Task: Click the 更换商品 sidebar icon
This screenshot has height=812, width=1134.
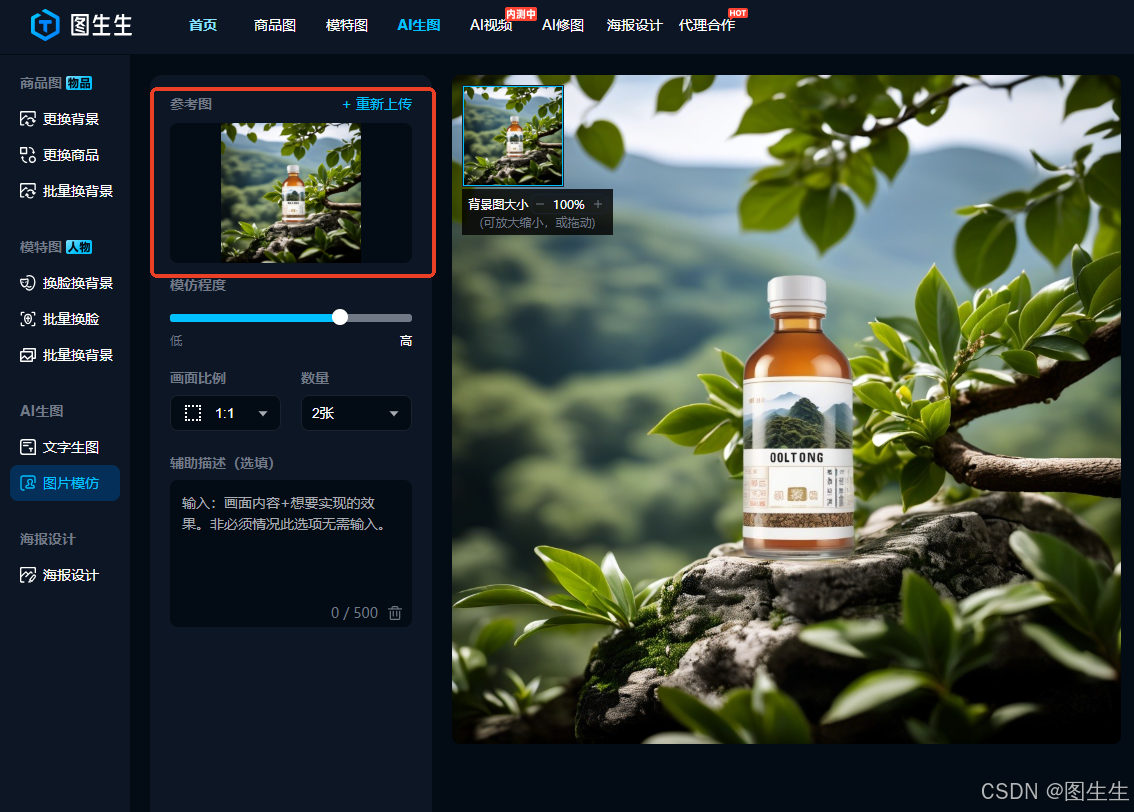Action: pyautogui.click(x=27, y=155)
